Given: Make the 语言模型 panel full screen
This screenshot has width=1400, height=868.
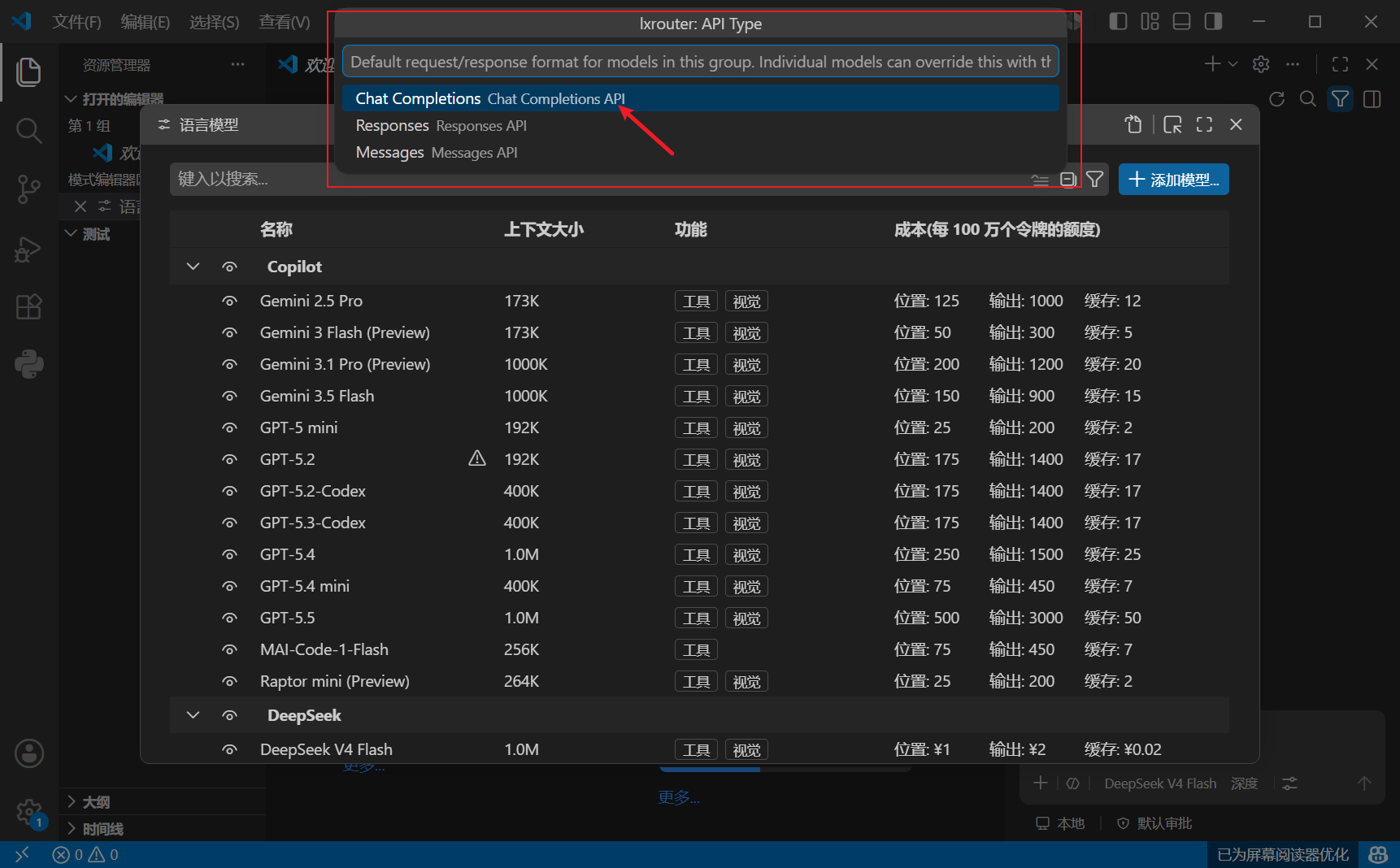Looking at the screenshot, I should [1204, 124].
